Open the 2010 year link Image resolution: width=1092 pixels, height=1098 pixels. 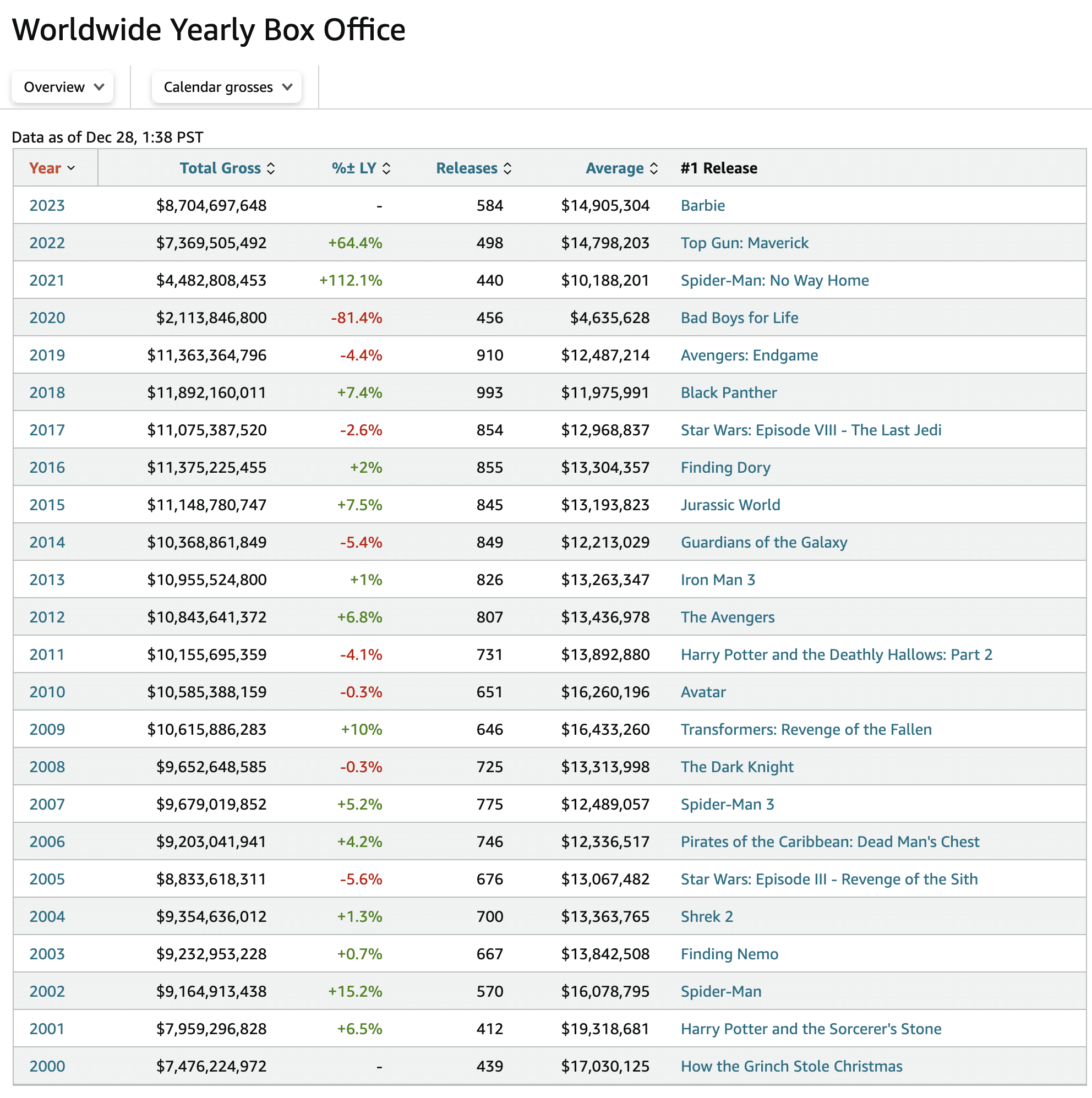click(x=47, y=692)
